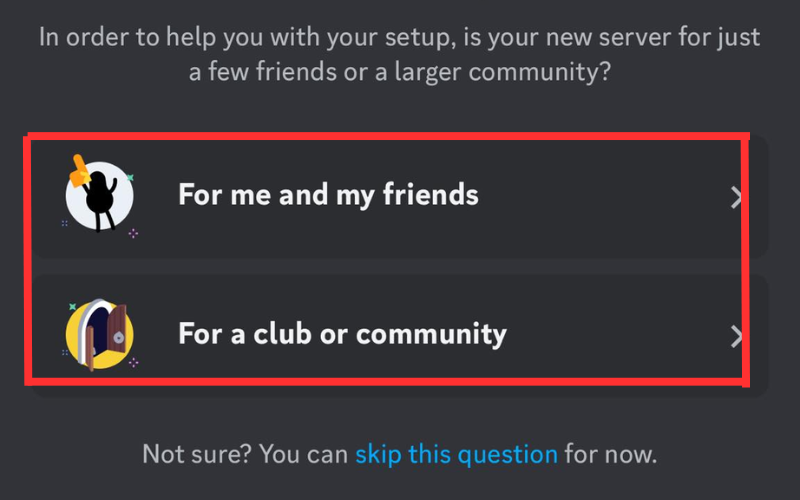The image size is (800, 500).
Task: Click the foam-finger character icon
Action: pyautogui.click(x=99, y=195)
